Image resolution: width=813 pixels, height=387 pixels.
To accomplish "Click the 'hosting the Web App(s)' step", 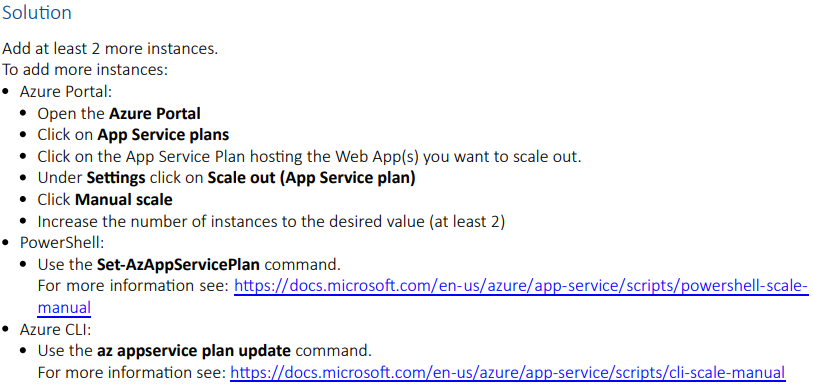I will 309,157.
